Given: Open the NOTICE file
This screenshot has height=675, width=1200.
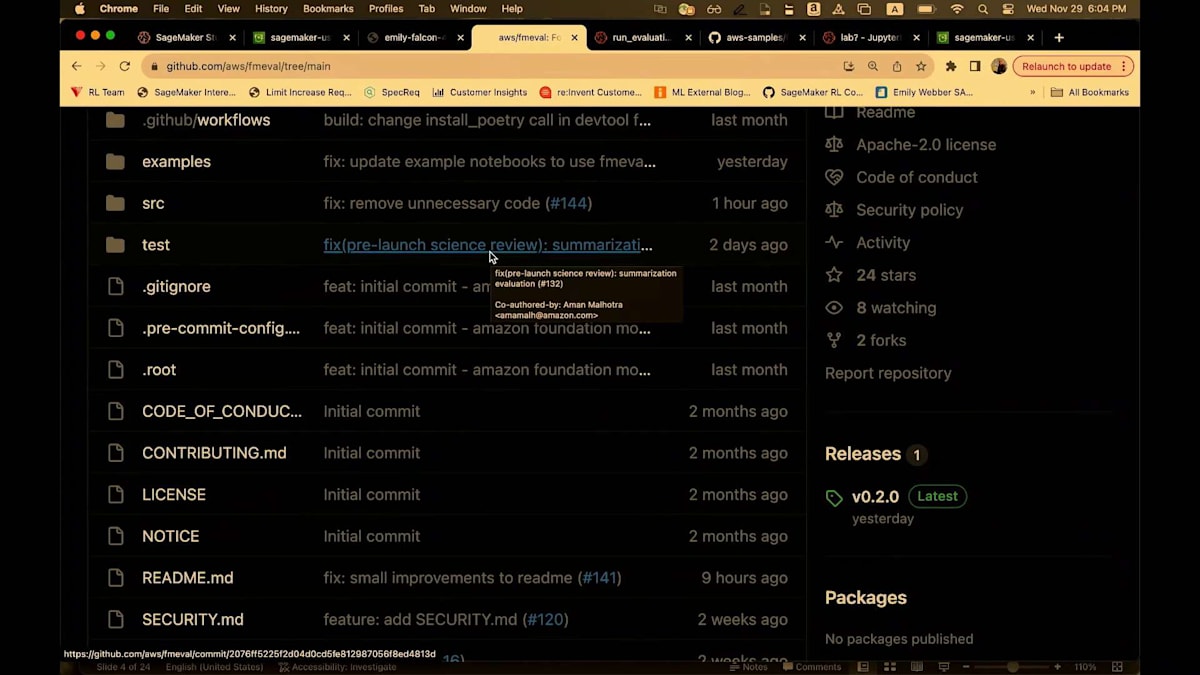Looking at the screenshot, I should (171, 536).
